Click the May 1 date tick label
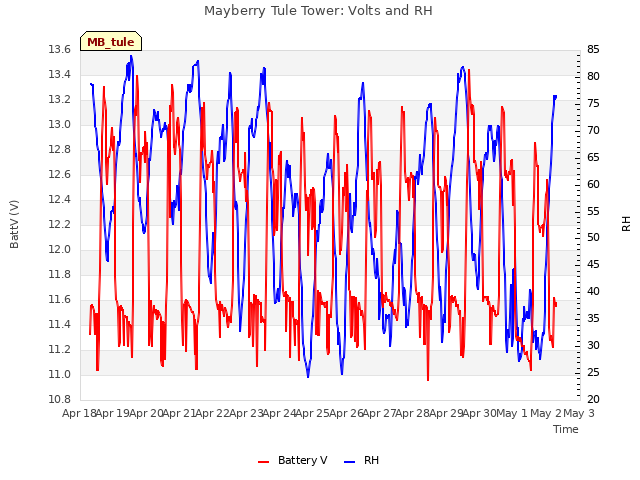The width and height of the screenshot is (640, 480). 512,413
